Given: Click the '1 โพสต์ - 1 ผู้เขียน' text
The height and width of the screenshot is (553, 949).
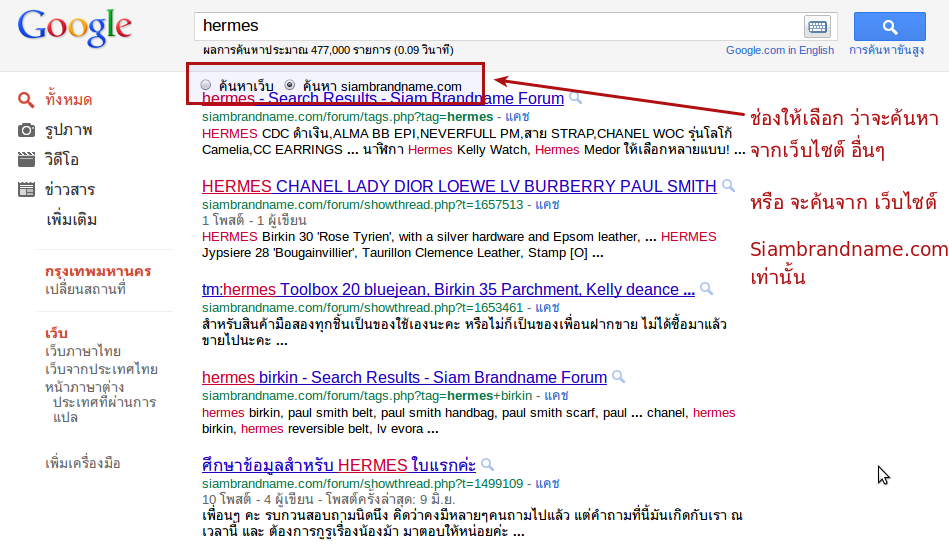Looking at the screenshot, I should coord(254,220).
